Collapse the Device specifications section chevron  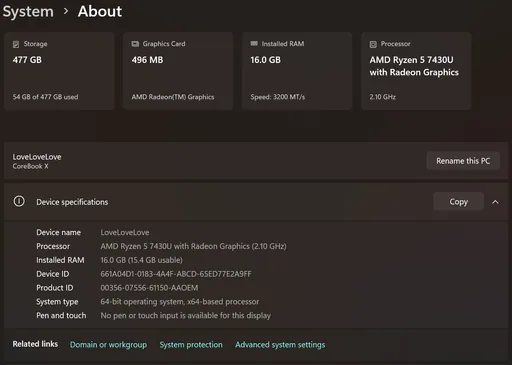tap(495, 202)
